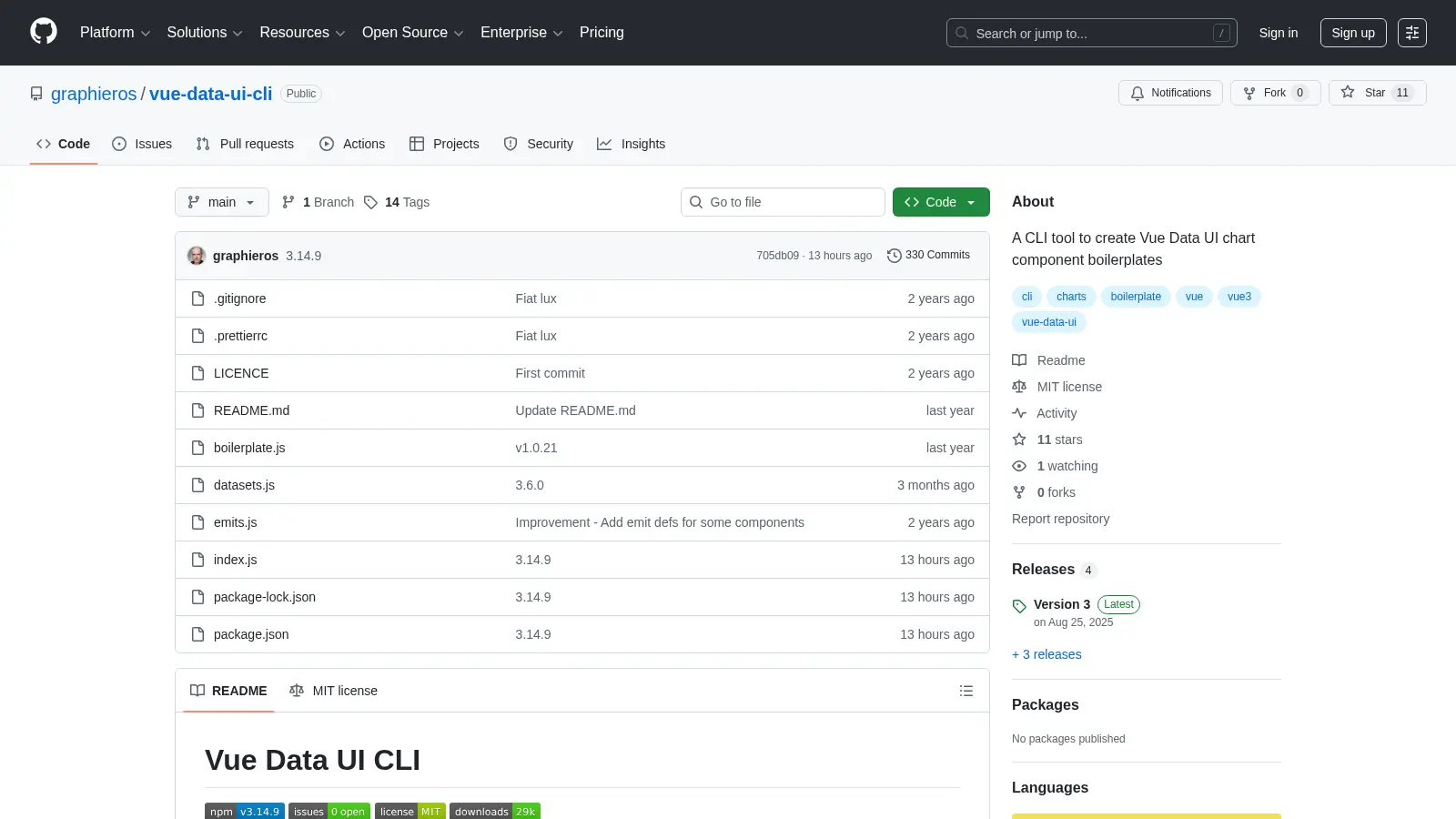Expand the Resources menu
This screenshot has width=1456, height=819.
[302, 33]
